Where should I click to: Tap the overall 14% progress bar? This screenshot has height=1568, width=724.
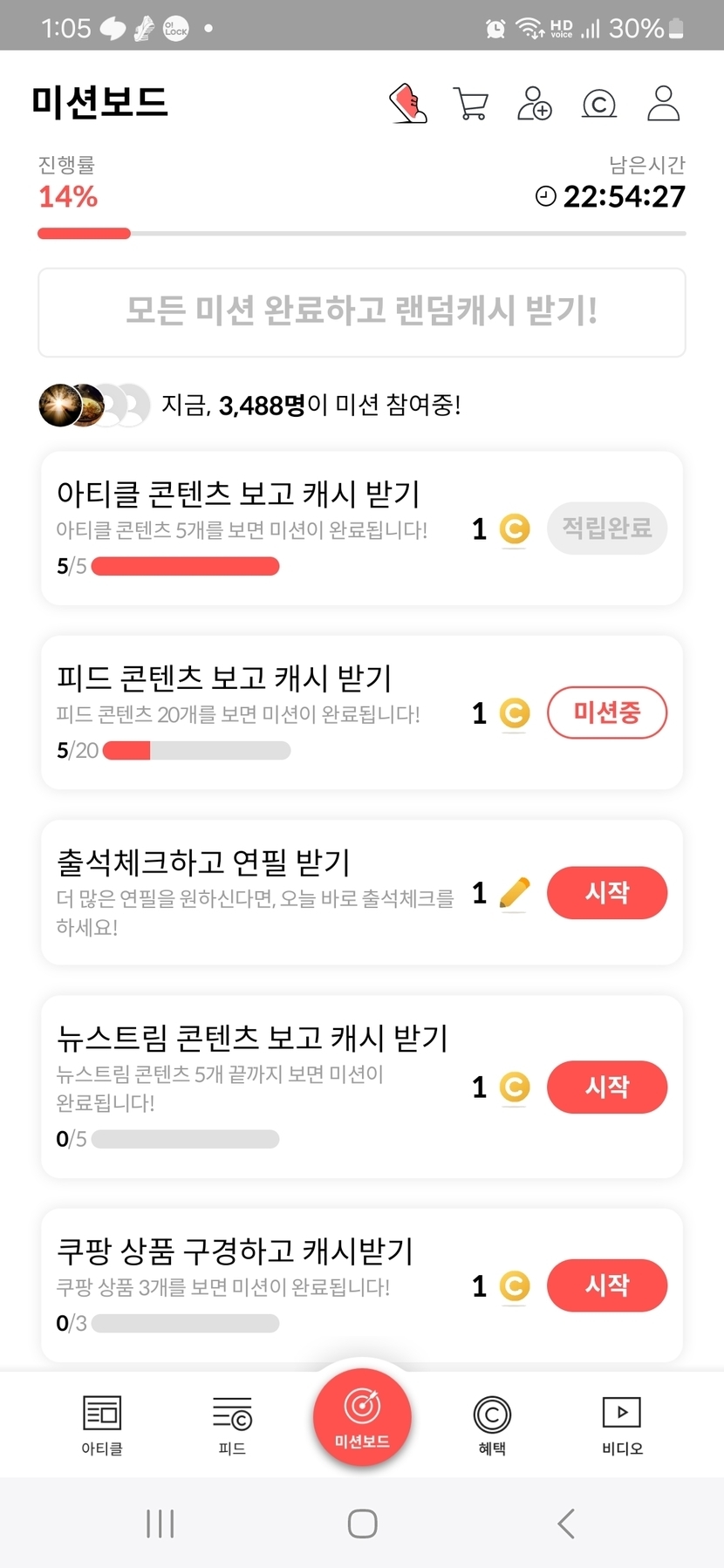pos(362,234)
